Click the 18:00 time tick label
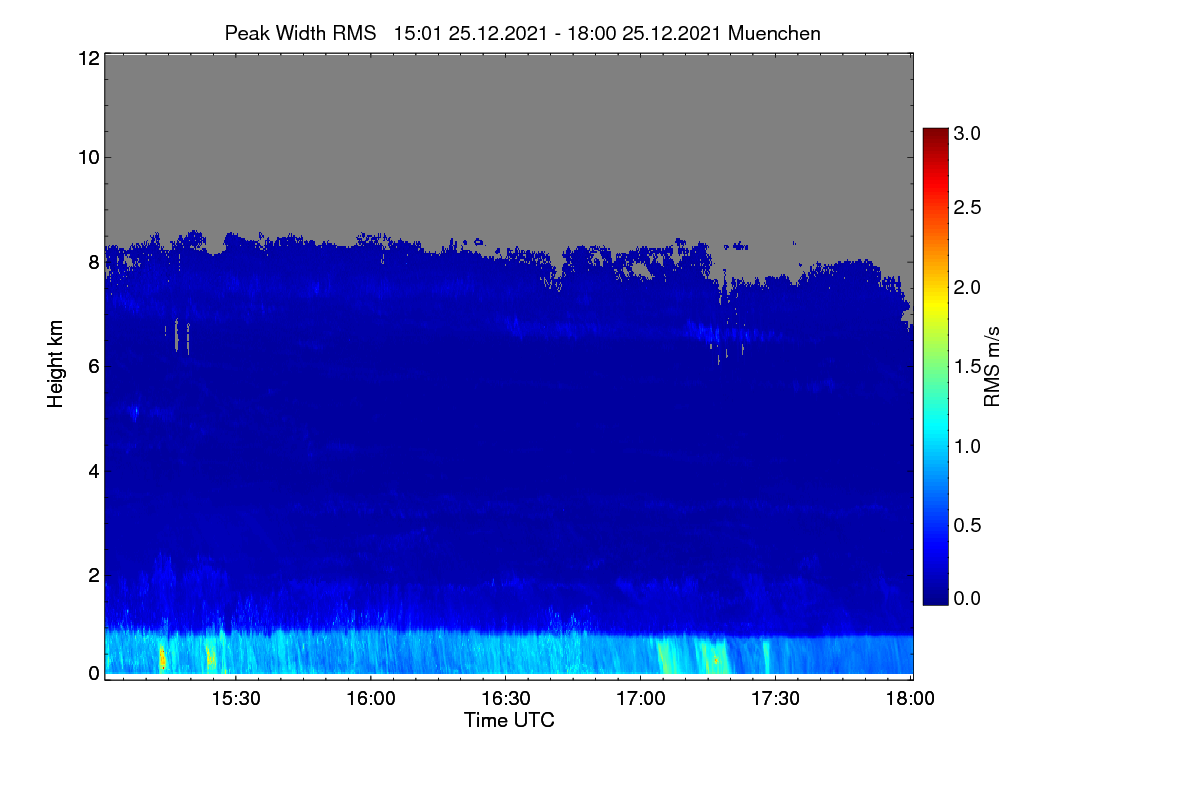Image resolution: width=1200 pixels, height=800 pixels. [x=909, y=699]
